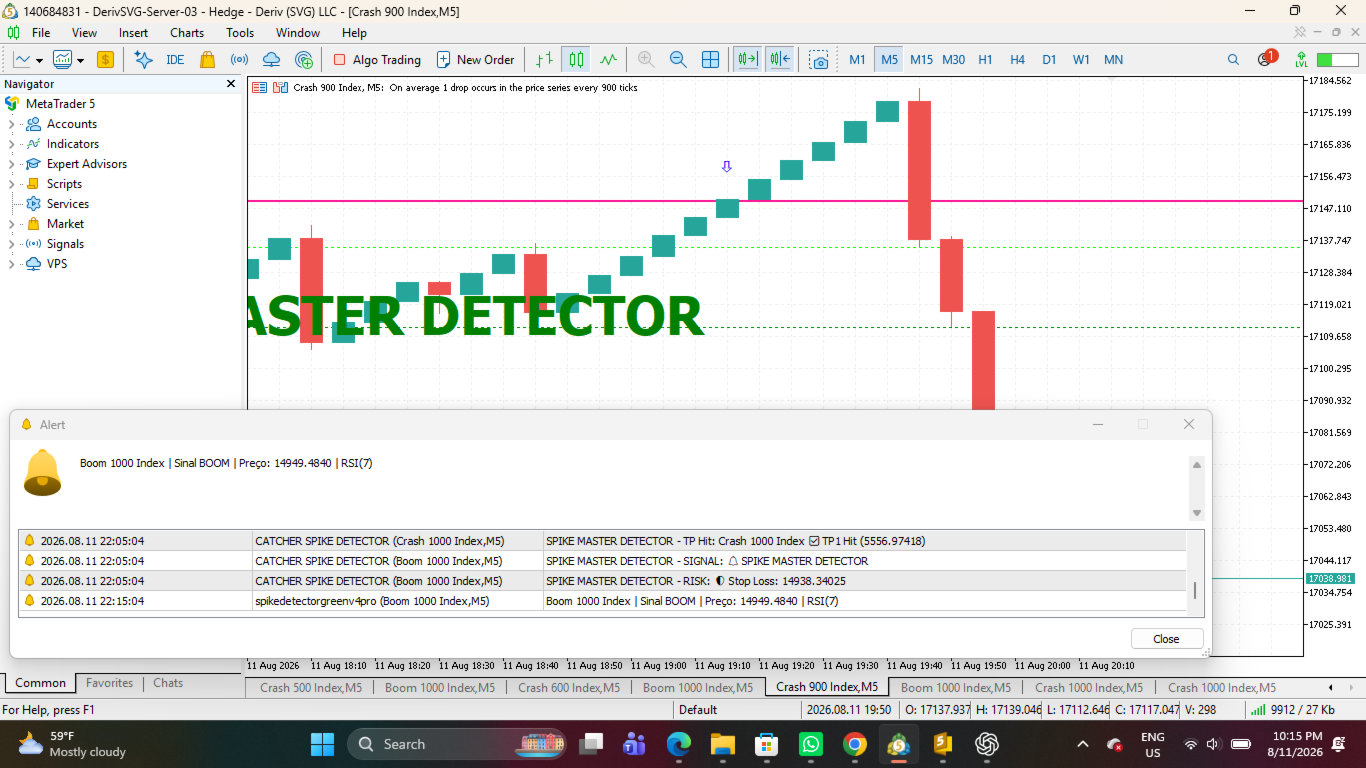The height and width of the screenshot is (768, 1366).
Task: Click the red one-click trading icon on chart
Action: tap(259, 87)
